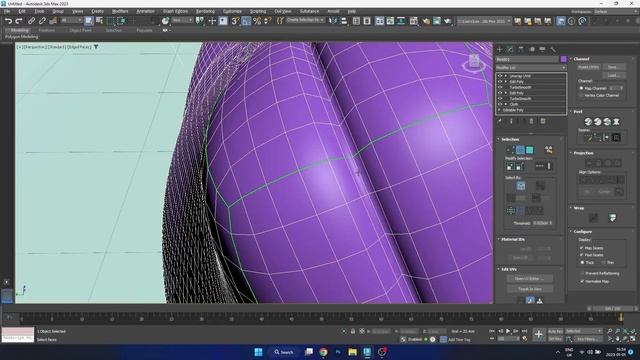Open the Animation menu

pos(145,11)
